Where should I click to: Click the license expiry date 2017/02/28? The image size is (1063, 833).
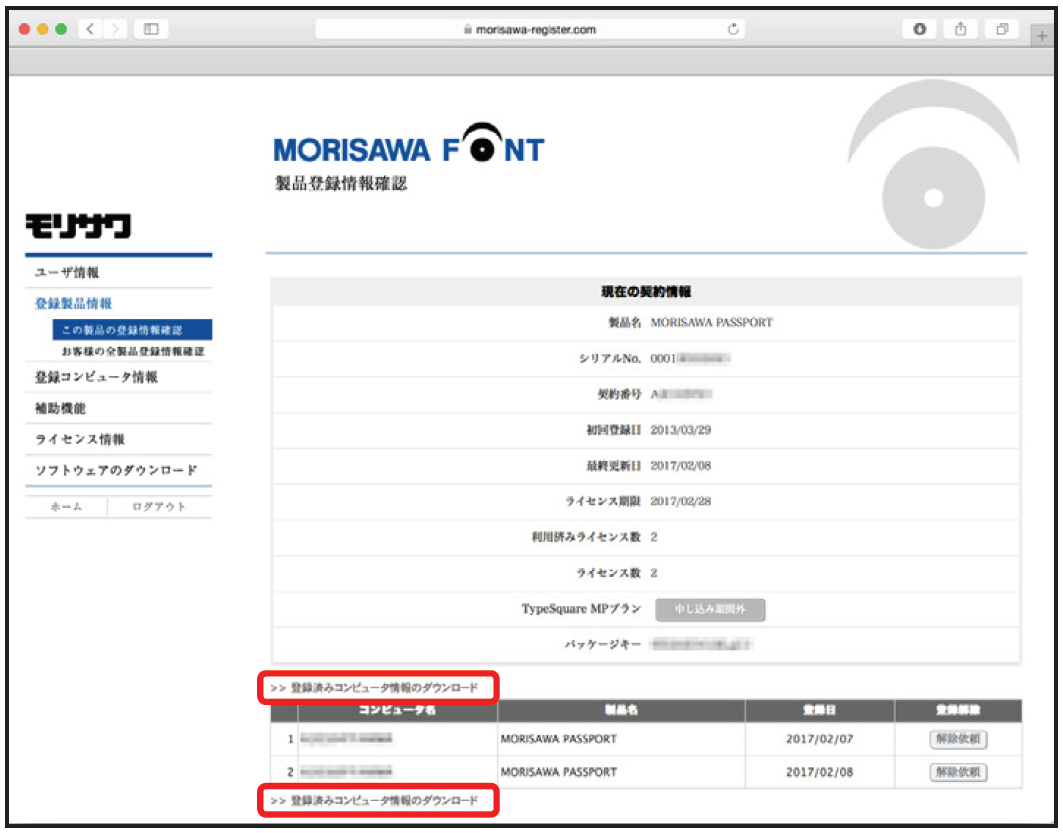point(681,502)
